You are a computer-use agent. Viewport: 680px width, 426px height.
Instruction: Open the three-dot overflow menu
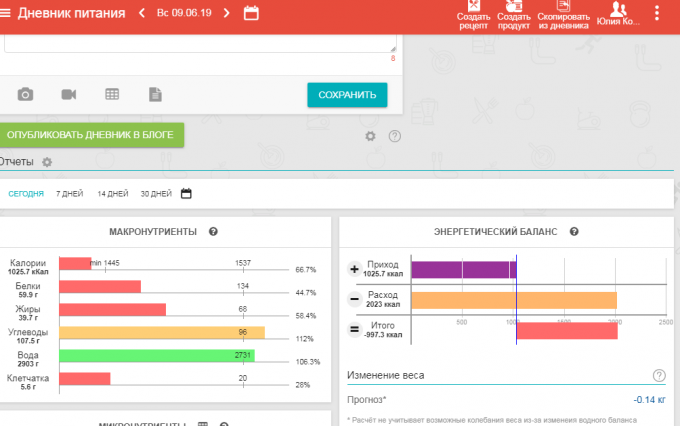(657, 14)
